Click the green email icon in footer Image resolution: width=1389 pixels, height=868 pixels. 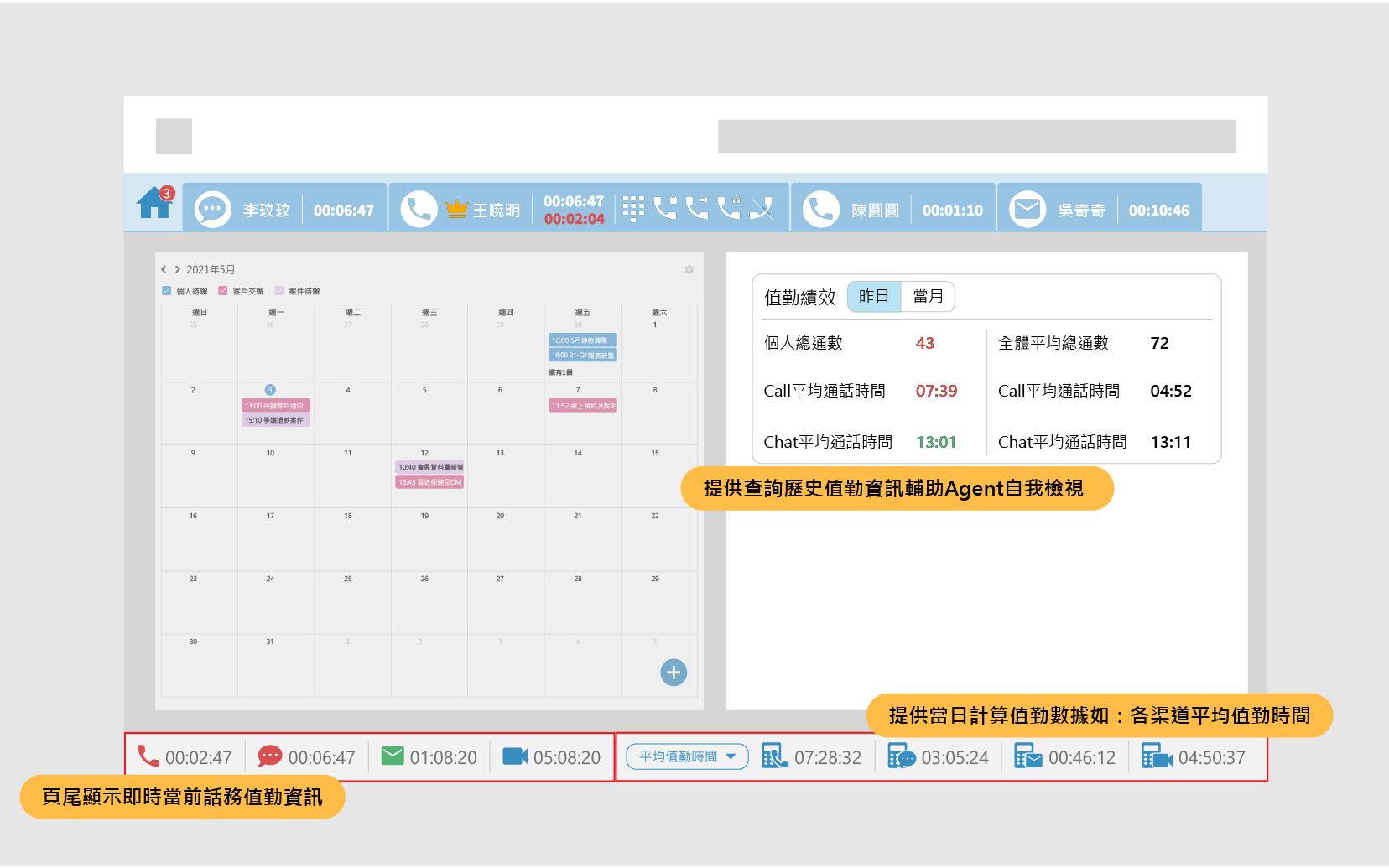[x=393, y=756]
